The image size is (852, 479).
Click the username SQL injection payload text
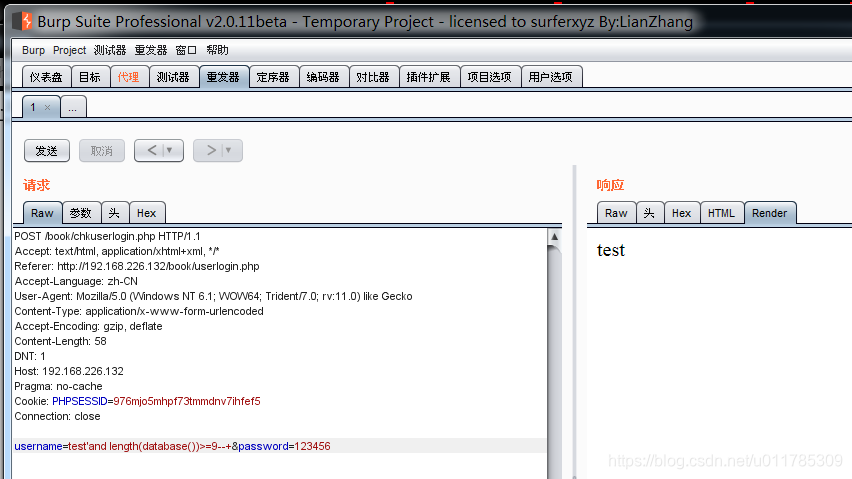(x=149, y=446)
